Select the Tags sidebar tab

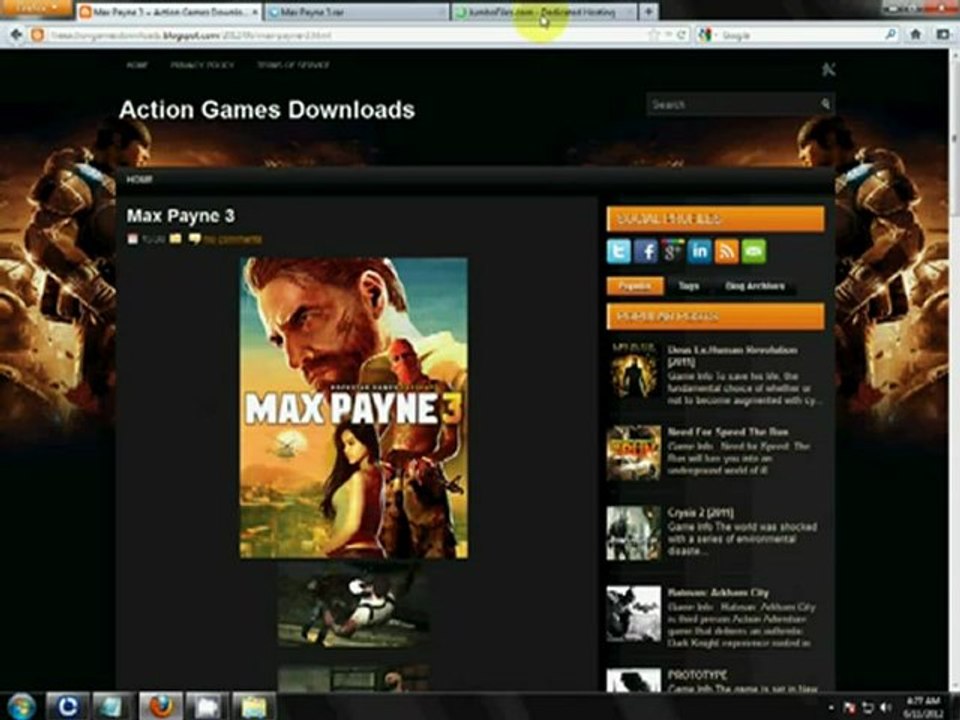click(689, 286)
